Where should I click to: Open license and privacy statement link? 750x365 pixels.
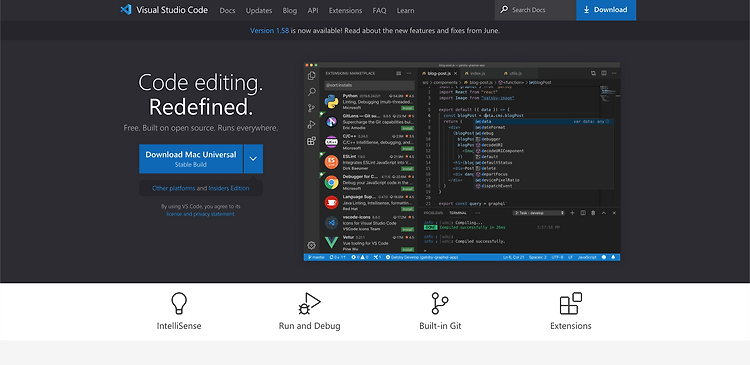point(200,214)
